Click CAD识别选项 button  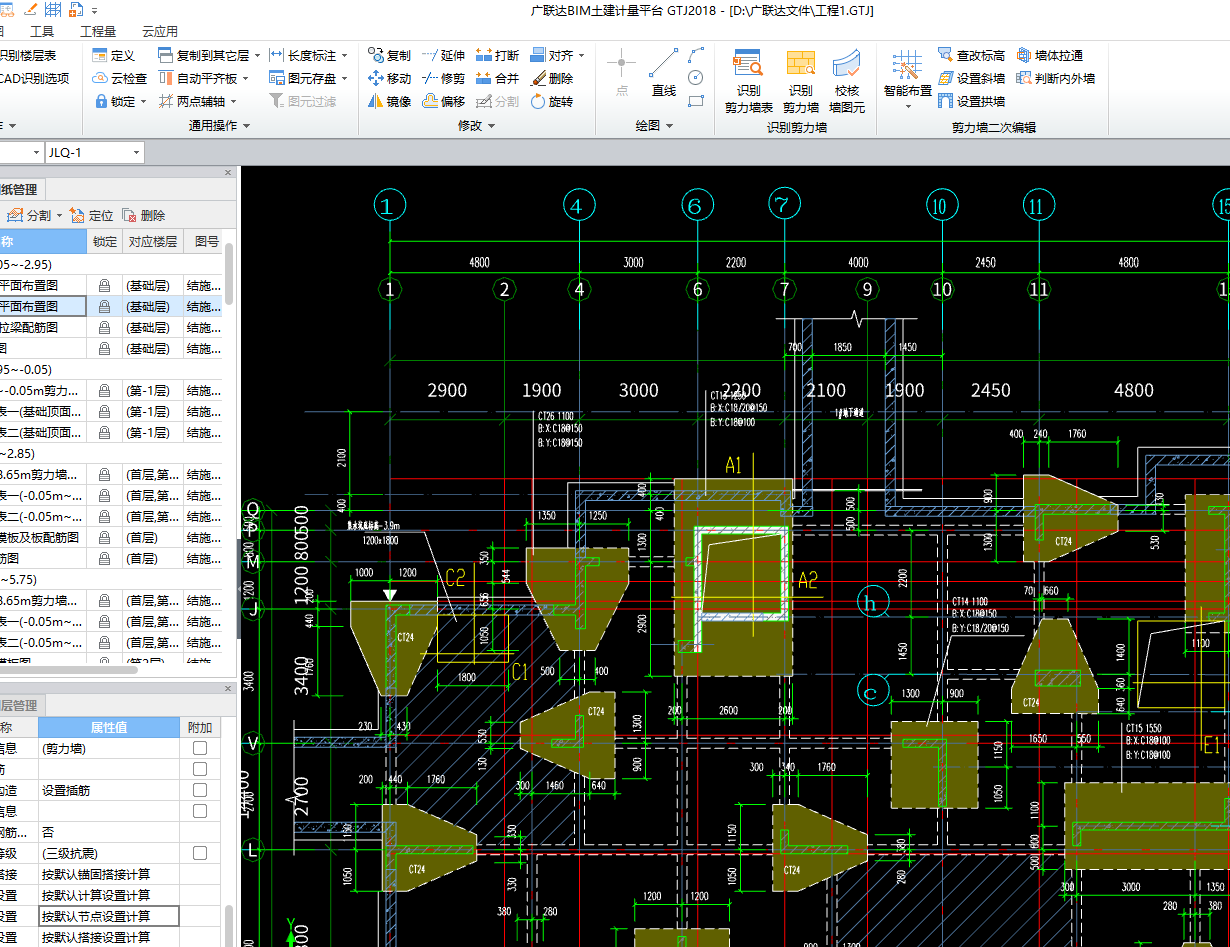35,78
